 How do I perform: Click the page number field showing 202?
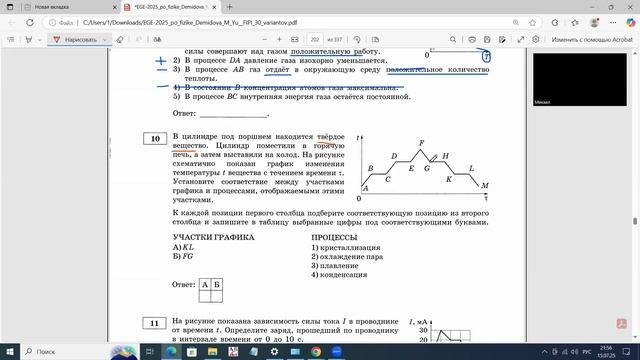(315, 40)
